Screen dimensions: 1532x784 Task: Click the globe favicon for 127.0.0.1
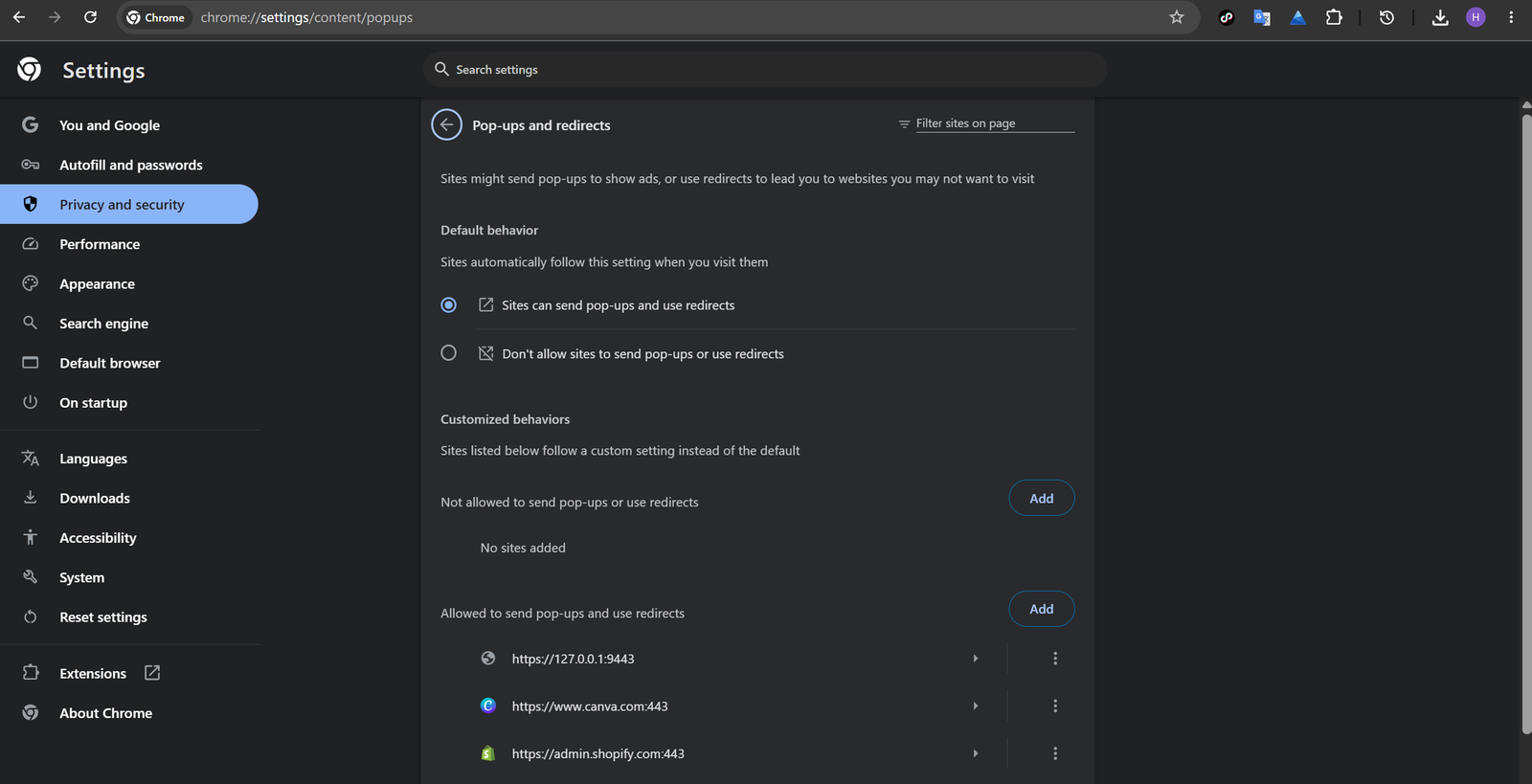click(488, 659)
